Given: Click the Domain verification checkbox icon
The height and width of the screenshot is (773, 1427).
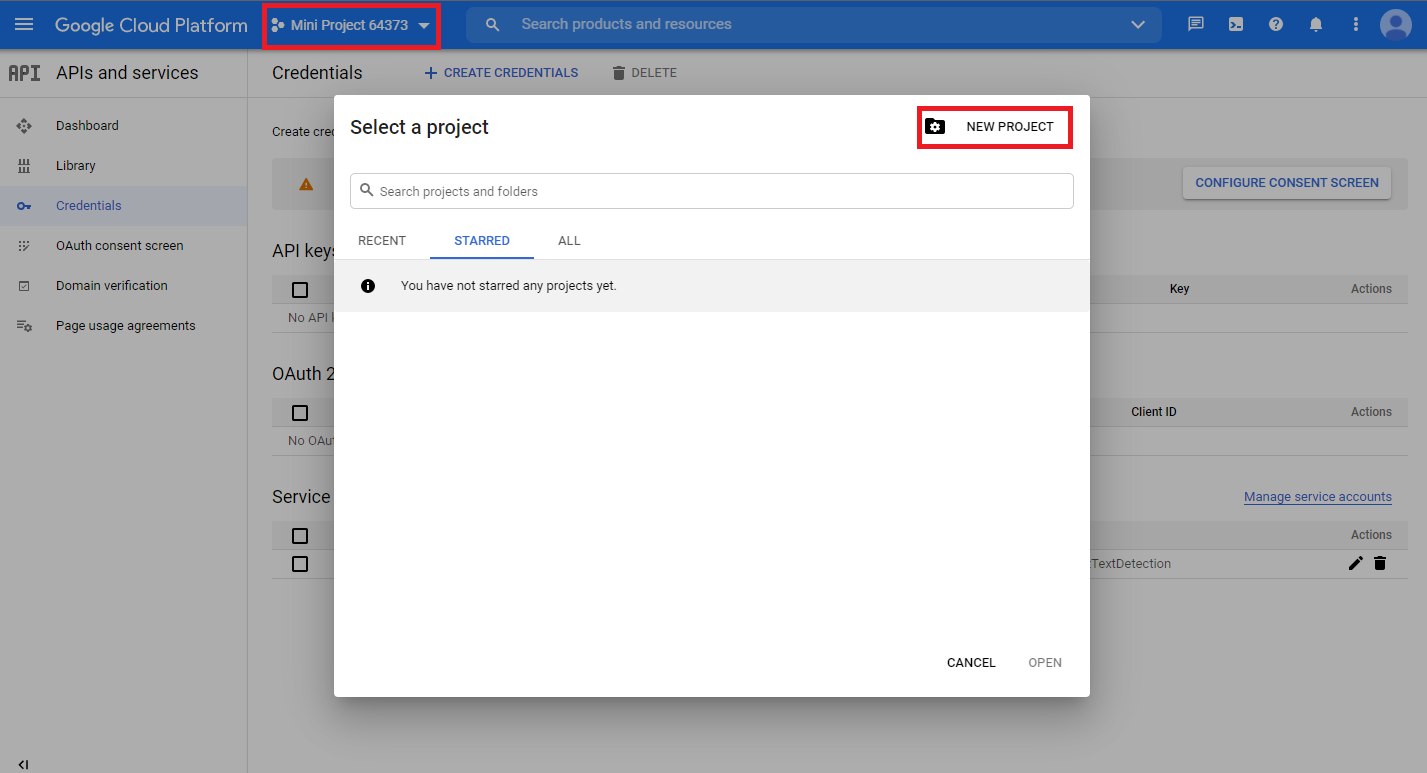Looking at the screenshot, I should tap(24, 286).
